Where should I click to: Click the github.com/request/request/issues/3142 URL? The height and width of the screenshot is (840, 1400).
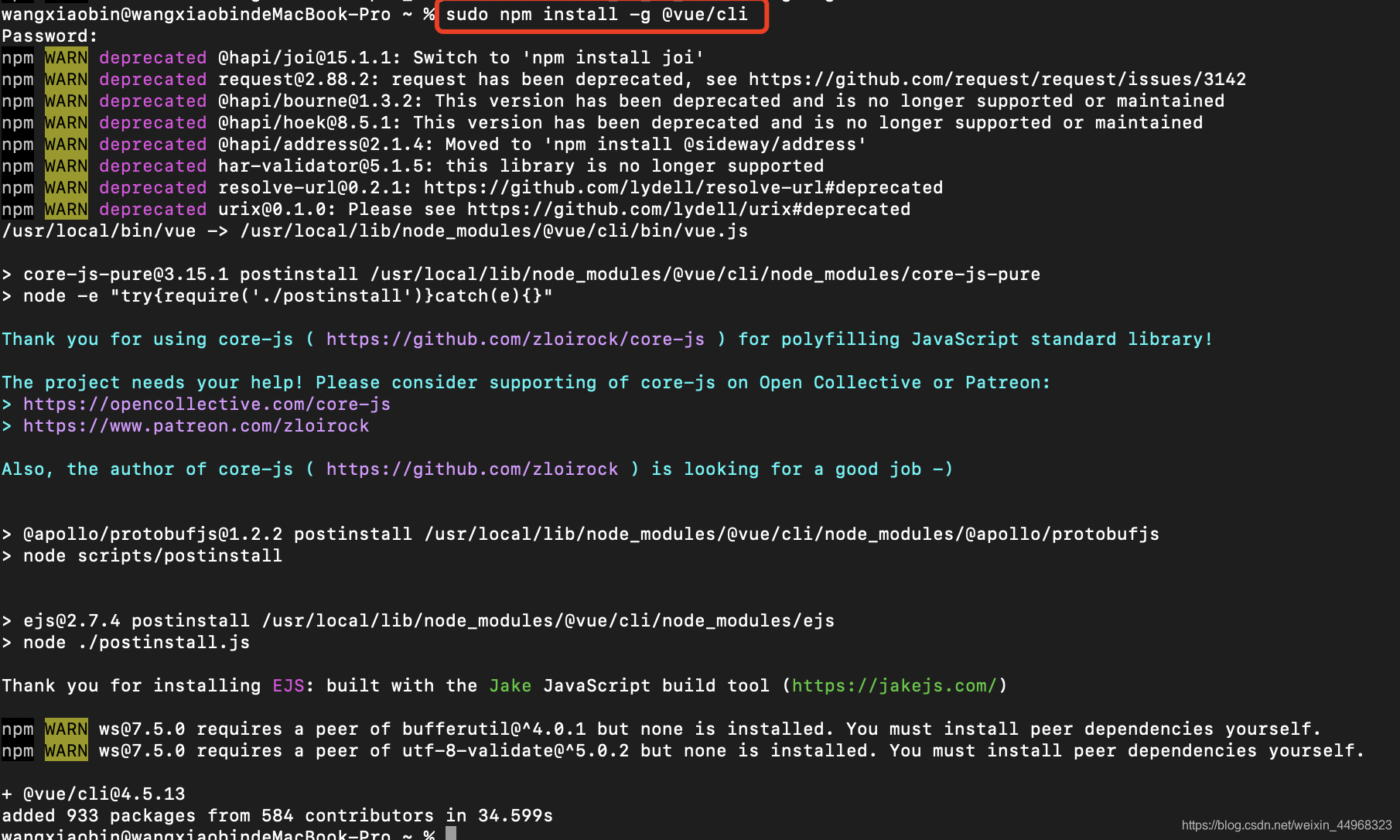point(997,80)
